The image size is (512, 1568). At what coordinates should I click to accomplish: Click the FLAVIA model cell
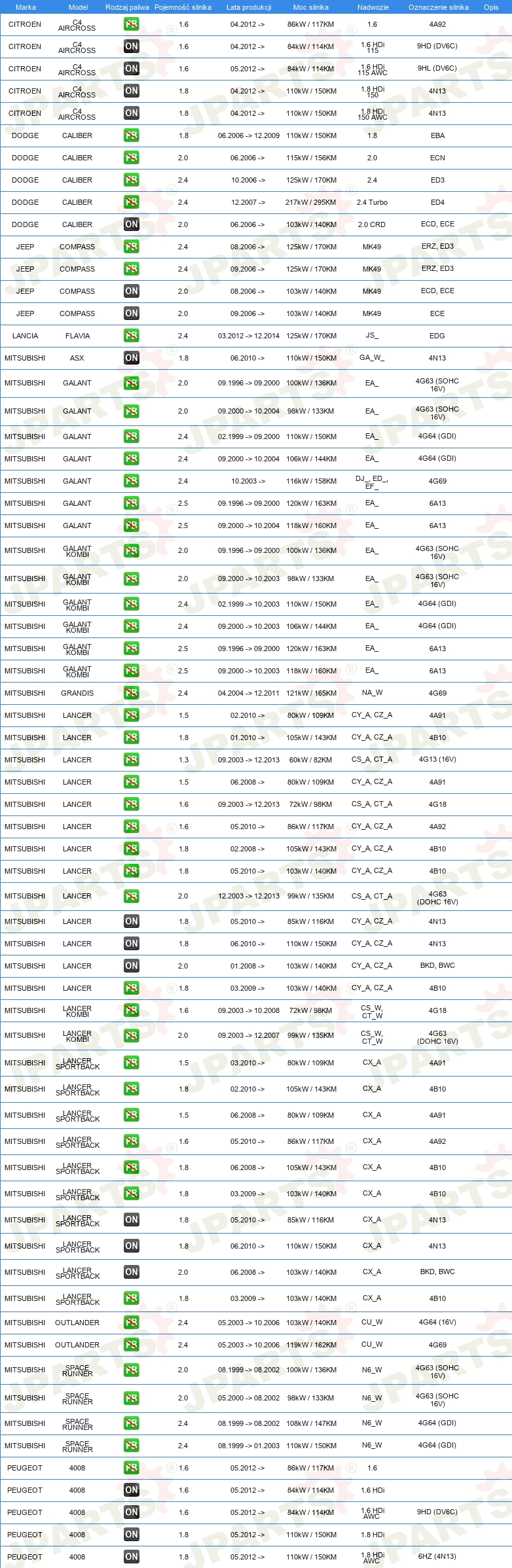pyautogui.click(x=77, y=336)
